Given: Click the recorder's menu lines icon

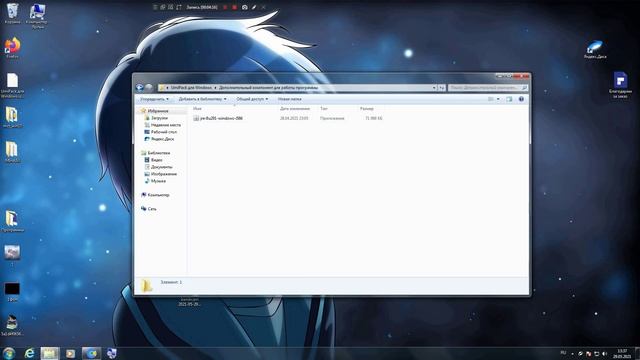Looking at the screenshot, I should coord(155,7).
